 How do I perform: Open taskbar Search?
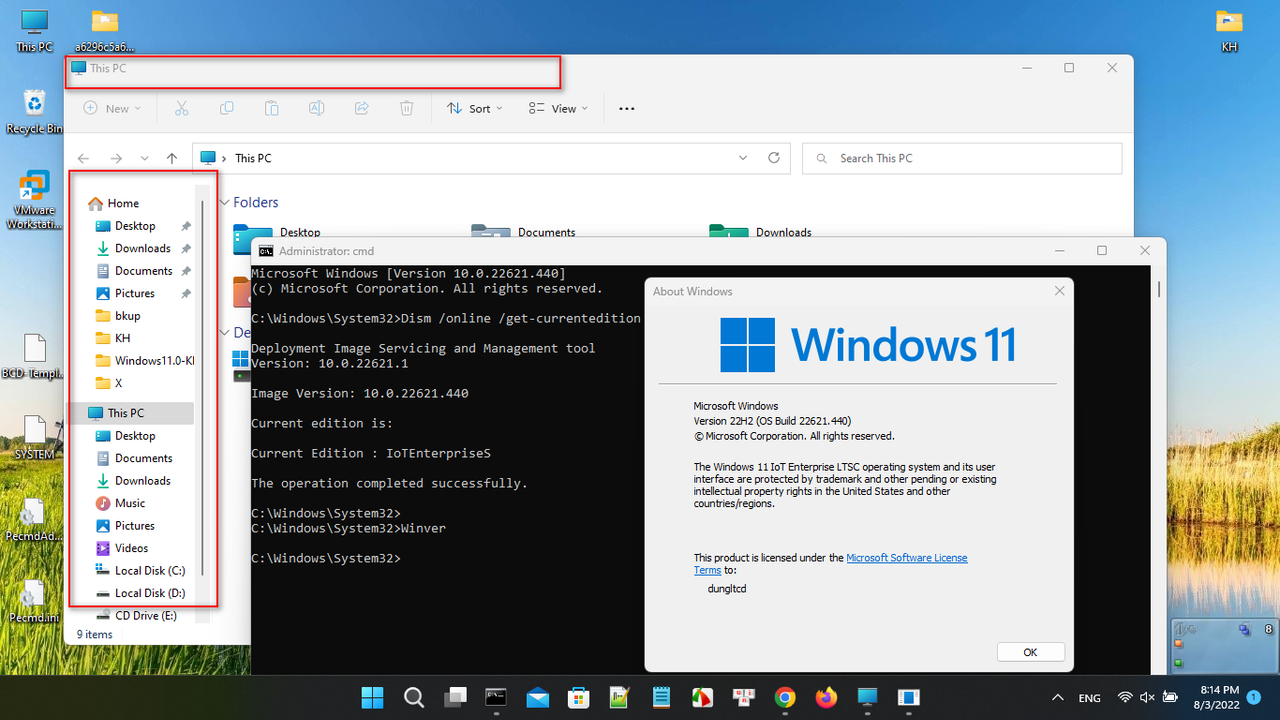point(413,697)
